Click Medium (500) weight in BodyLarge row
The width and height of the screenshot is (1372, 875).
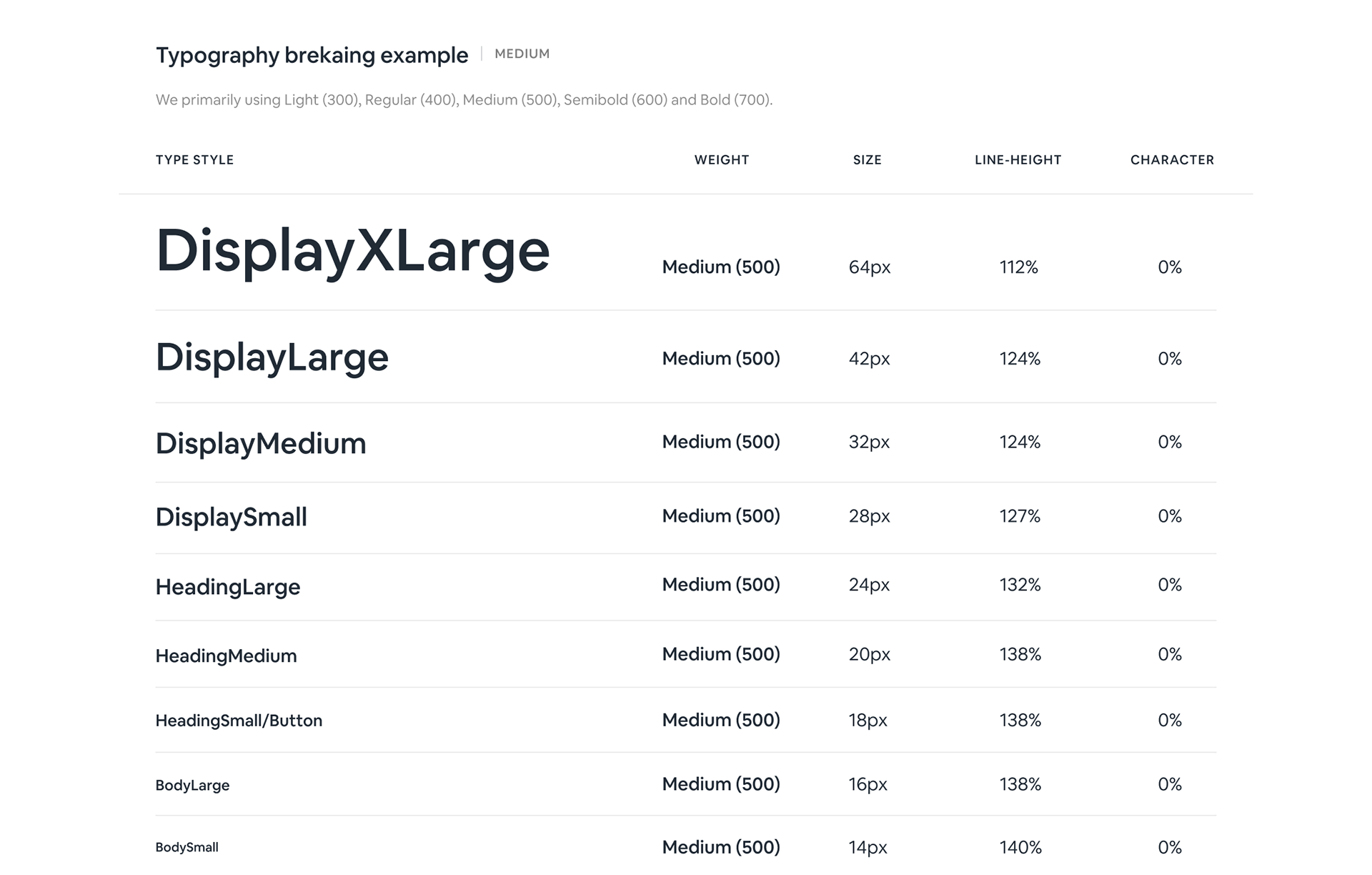pyautogui.click(x=721, y=784)
